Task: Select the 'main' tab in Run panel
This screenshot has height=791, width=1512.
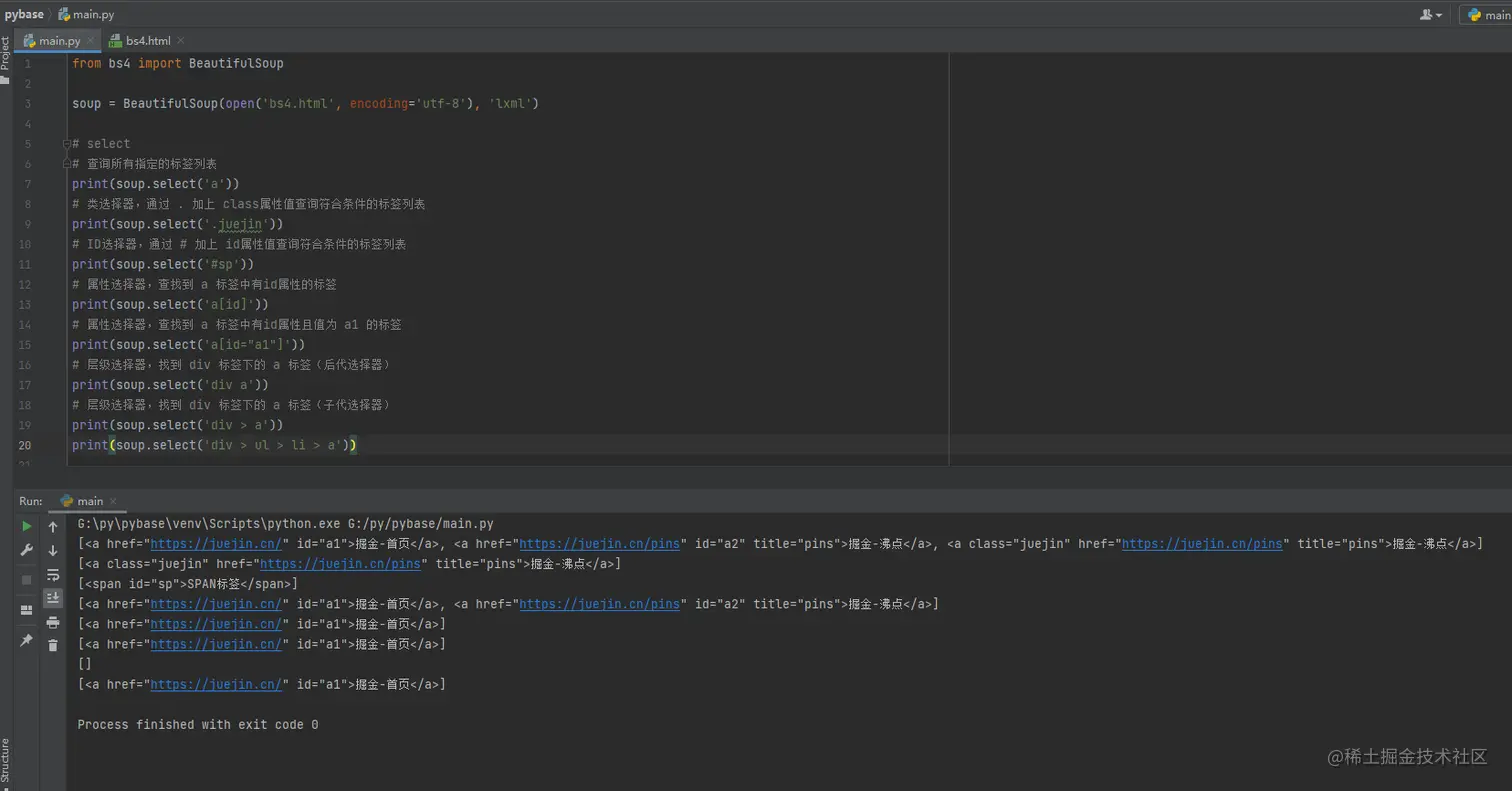Action: 89,501
